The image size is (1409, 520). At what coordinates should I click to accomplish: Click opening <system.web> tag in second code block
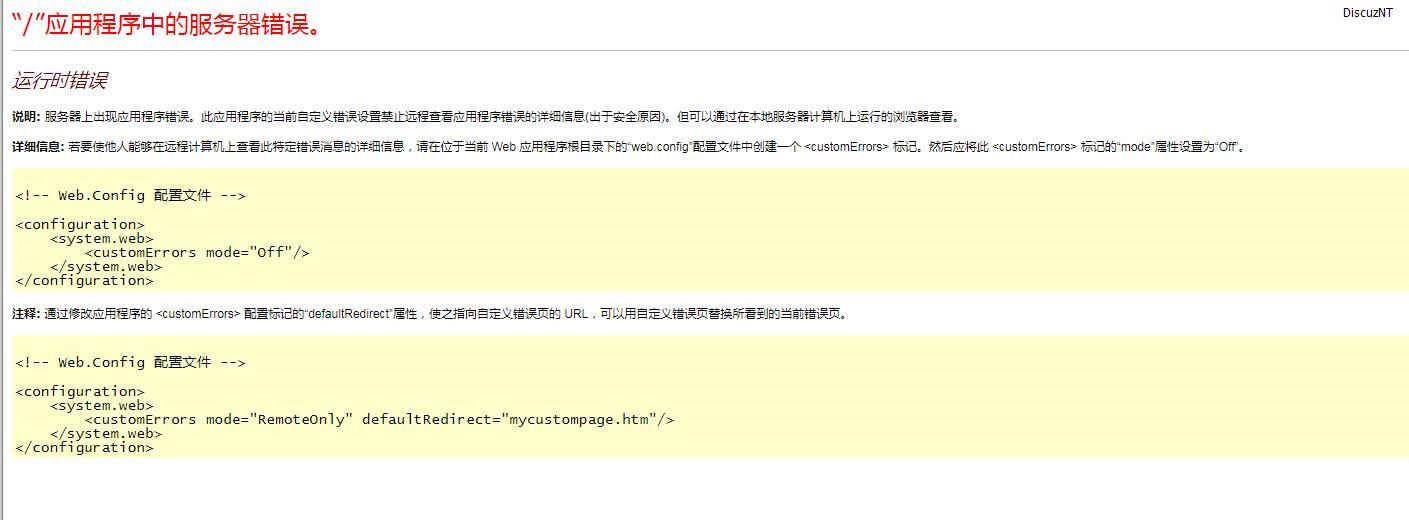click(102, 405)
